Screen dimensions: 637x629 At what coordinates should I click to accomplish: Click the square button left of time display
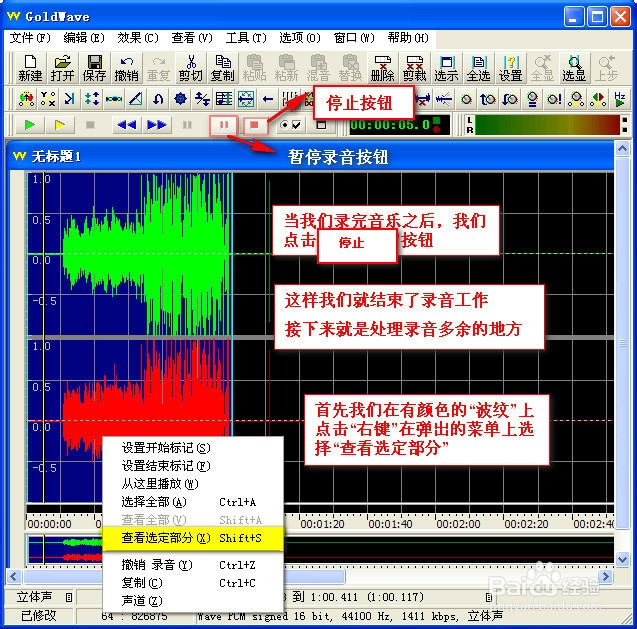(x=321, y=125)
